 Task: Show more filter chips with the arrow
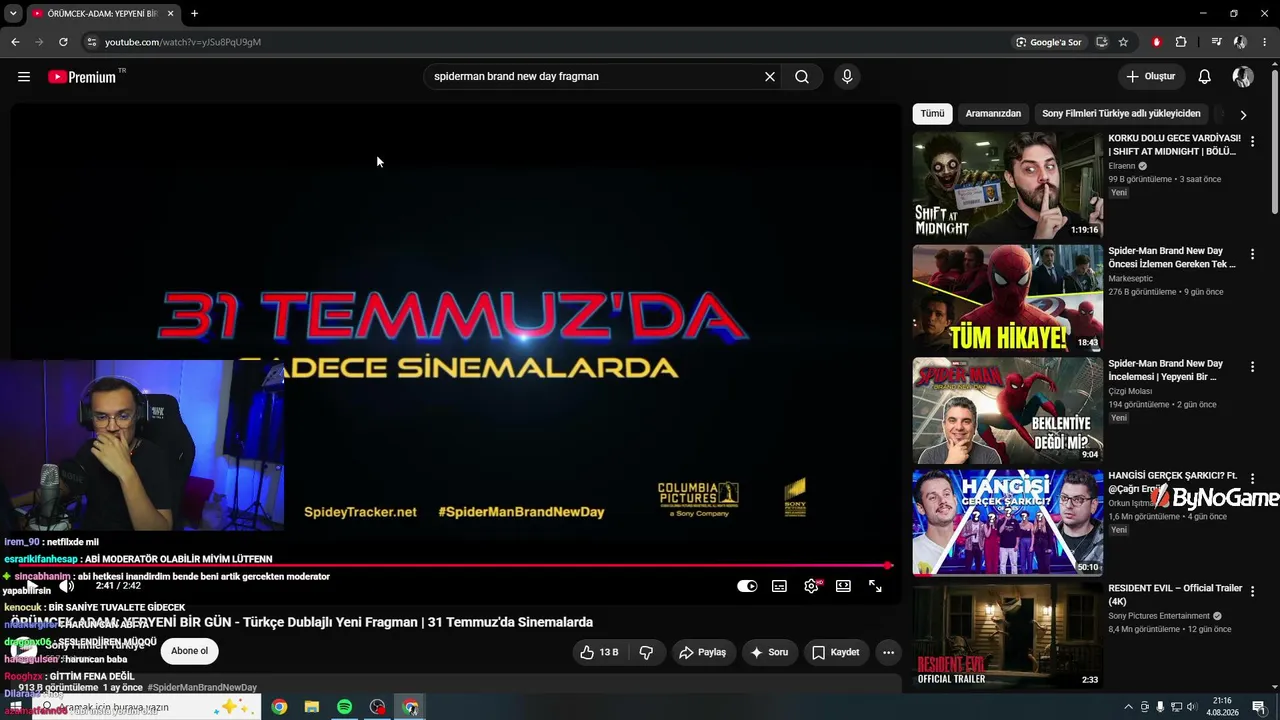pyautogui.click(x=1243, y=115)
